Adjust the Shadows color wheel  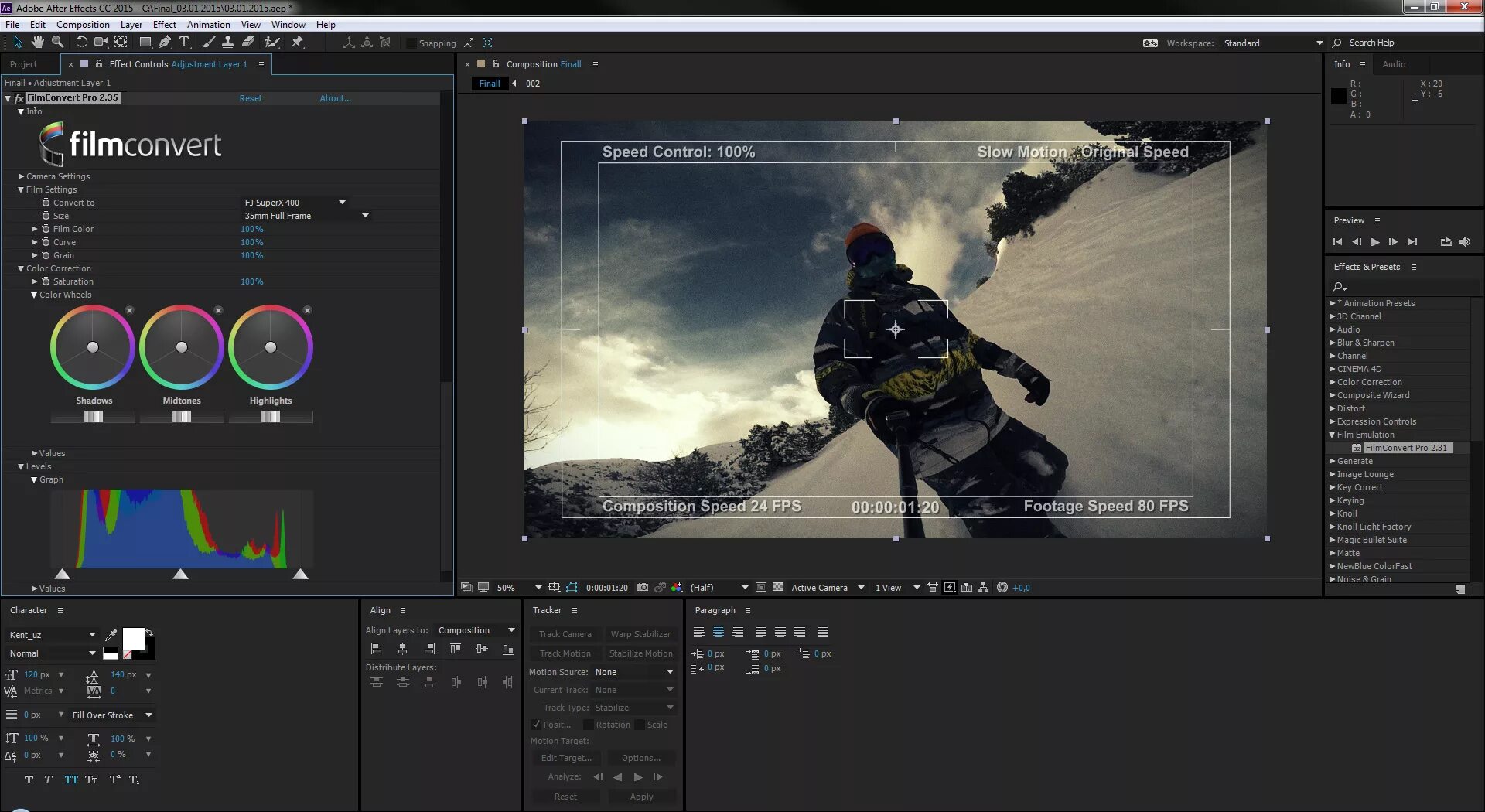click(93, 348)
